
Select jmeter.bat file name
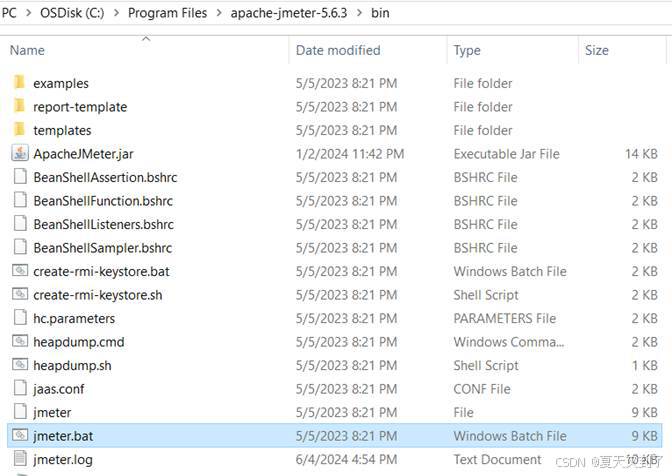coord(63,436)
